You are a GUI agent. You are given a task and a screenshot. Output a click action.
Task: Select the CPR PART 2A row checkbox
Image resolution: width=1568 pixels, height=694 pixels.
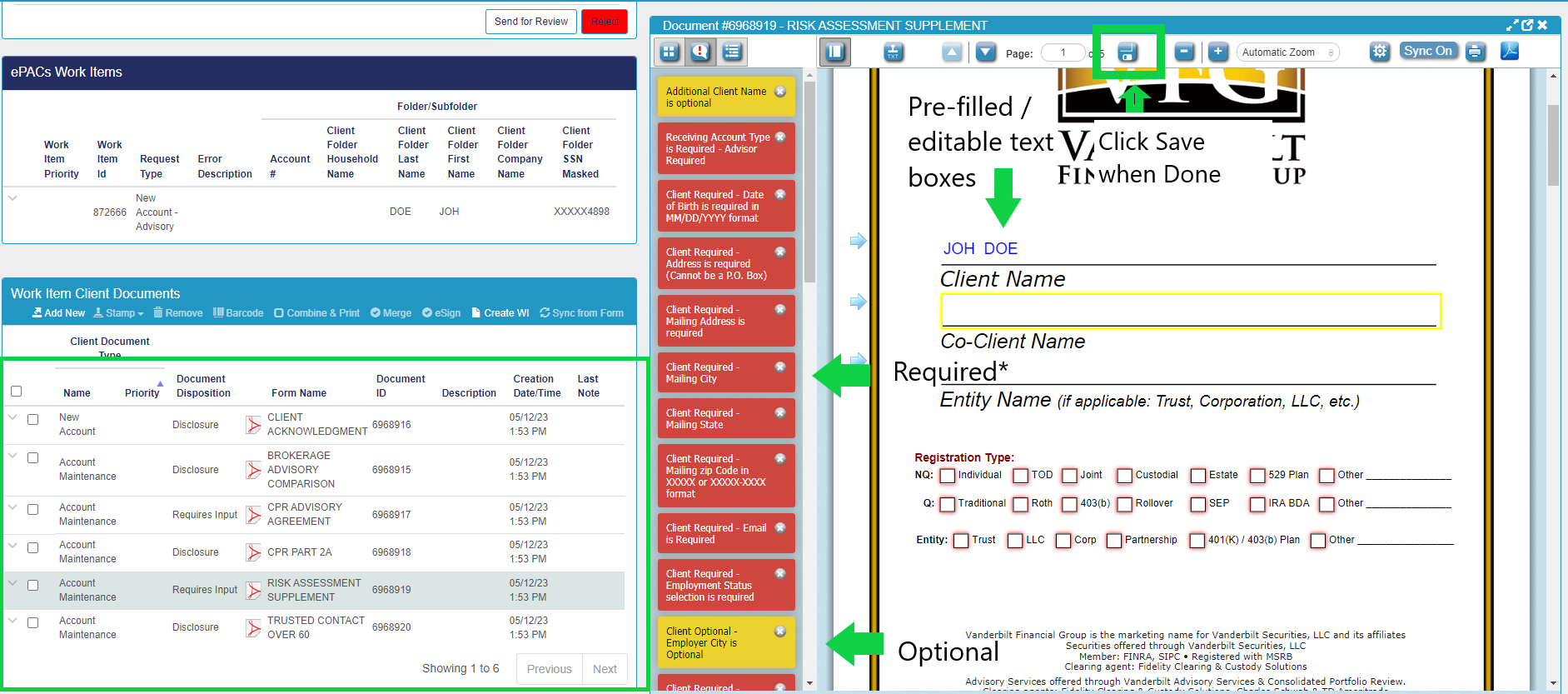(33, 548)
